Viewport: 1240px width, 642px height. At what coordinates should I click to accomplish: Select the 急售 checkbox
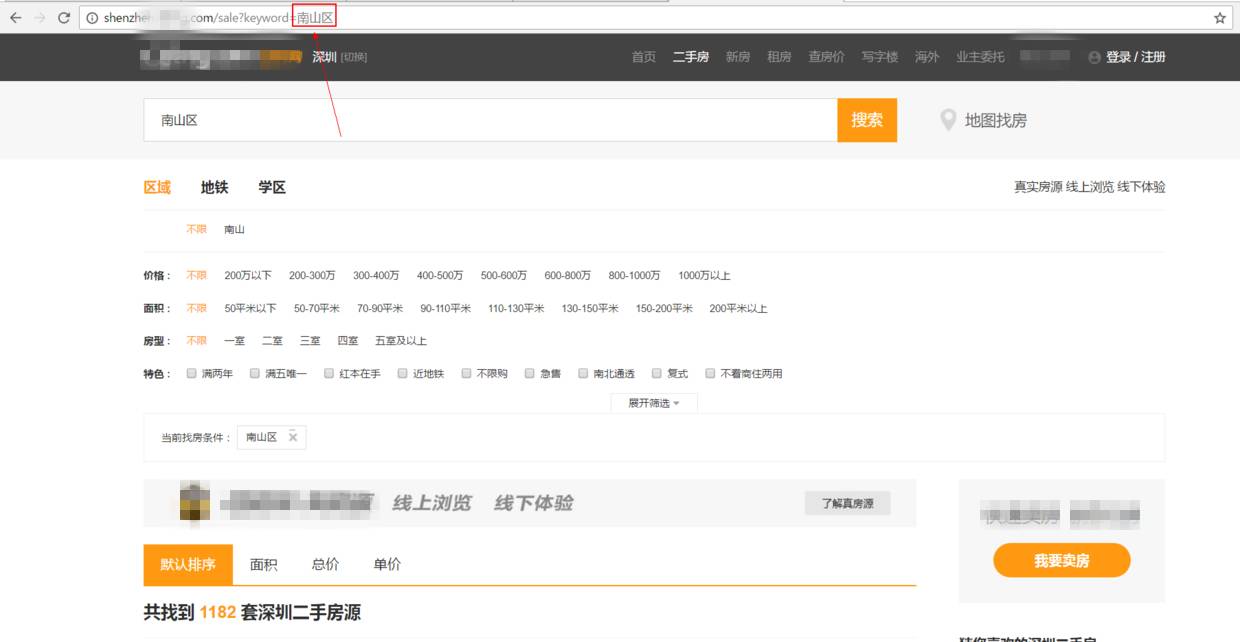[530, 374]
